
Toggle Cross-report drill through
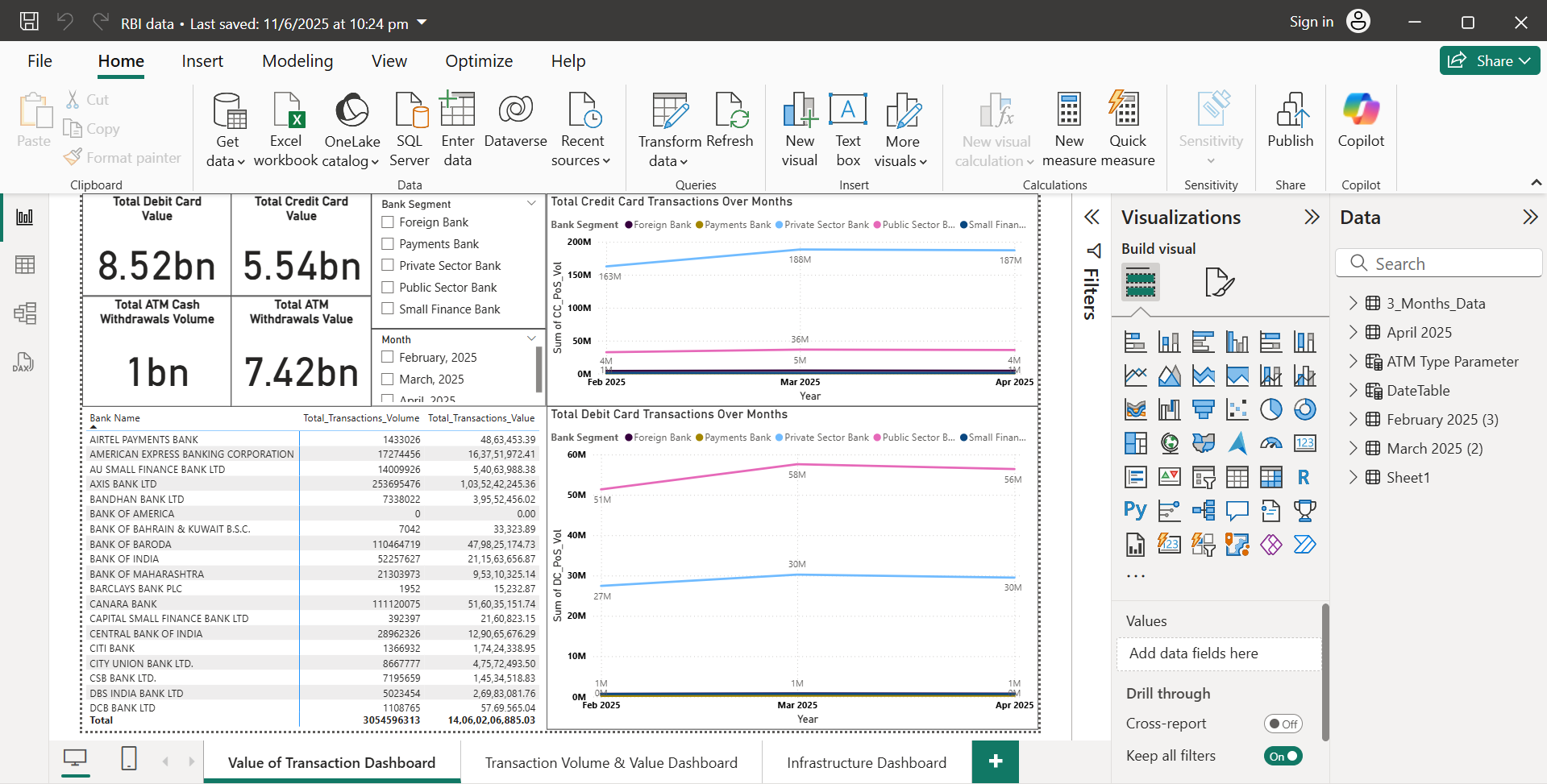1283,724
